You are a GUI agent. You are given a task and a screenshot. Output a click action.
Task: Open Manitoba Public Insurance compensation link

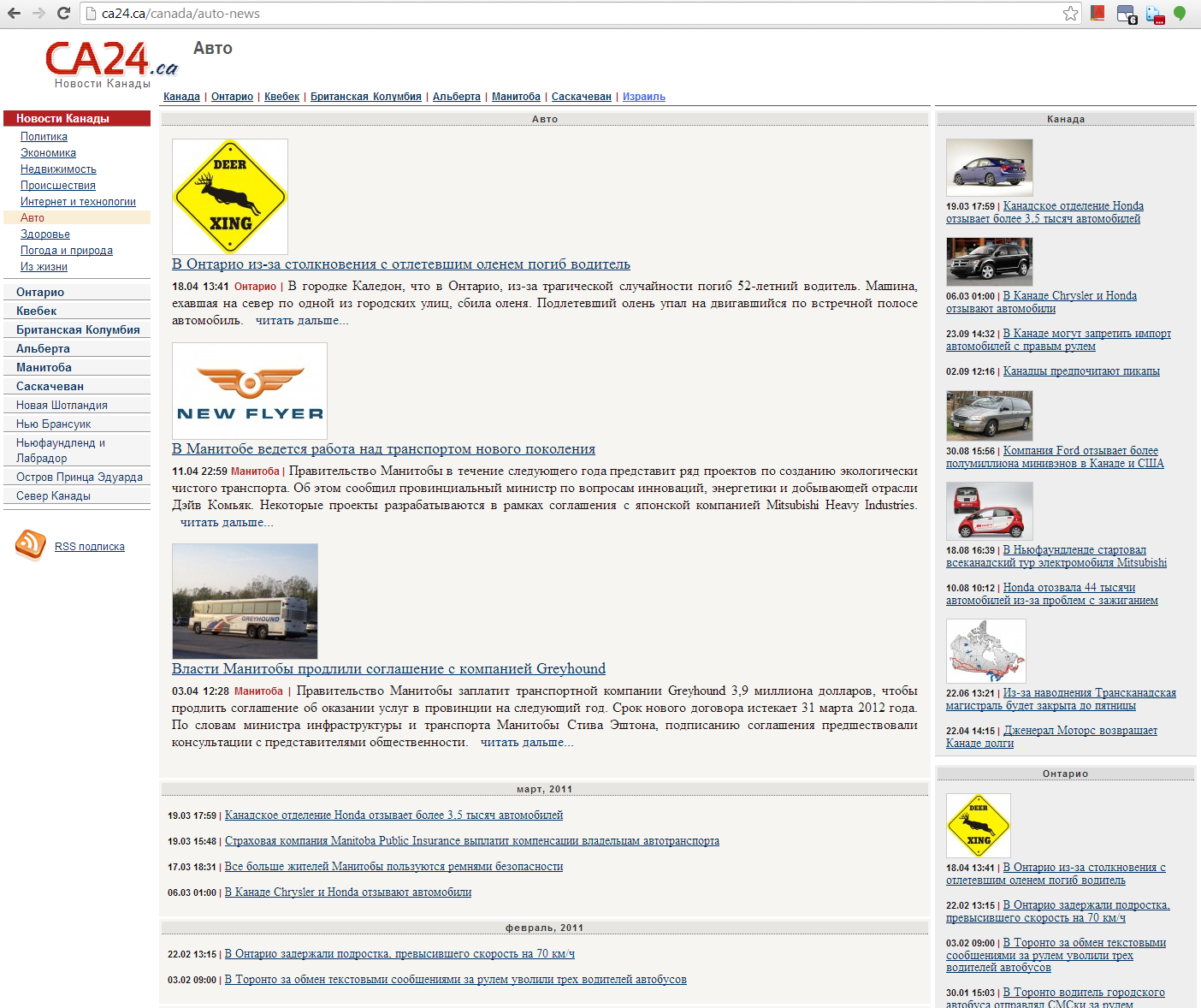click(472, 841)
